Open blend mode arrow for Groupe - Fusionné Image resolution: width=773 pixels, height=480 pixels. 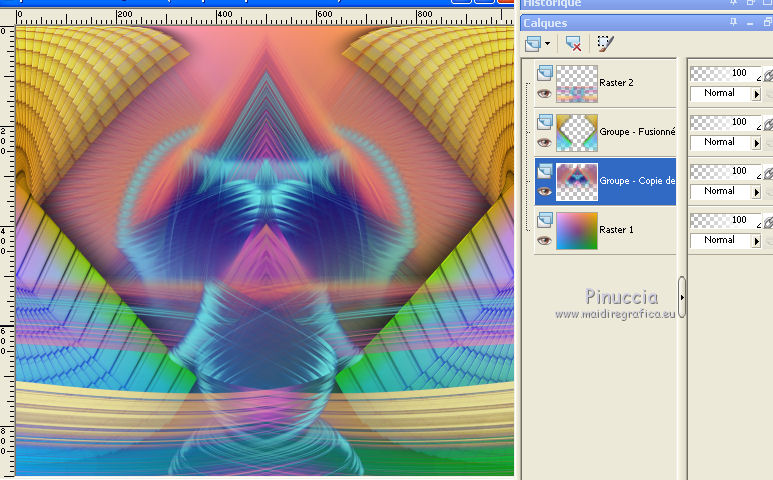756,143
